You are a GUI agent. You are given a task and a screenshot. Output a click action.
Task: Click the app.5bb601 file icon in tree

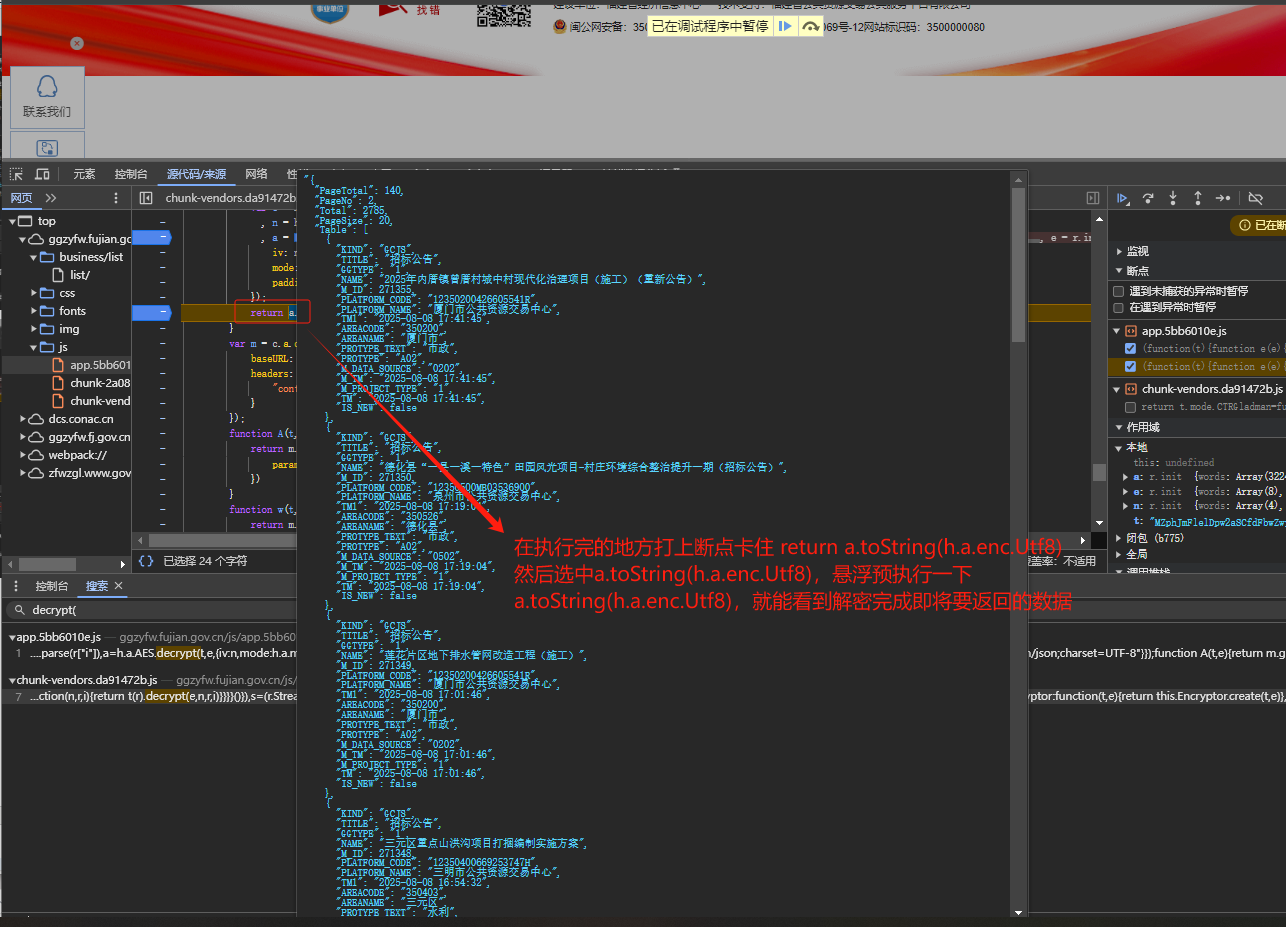coord(60,365)
